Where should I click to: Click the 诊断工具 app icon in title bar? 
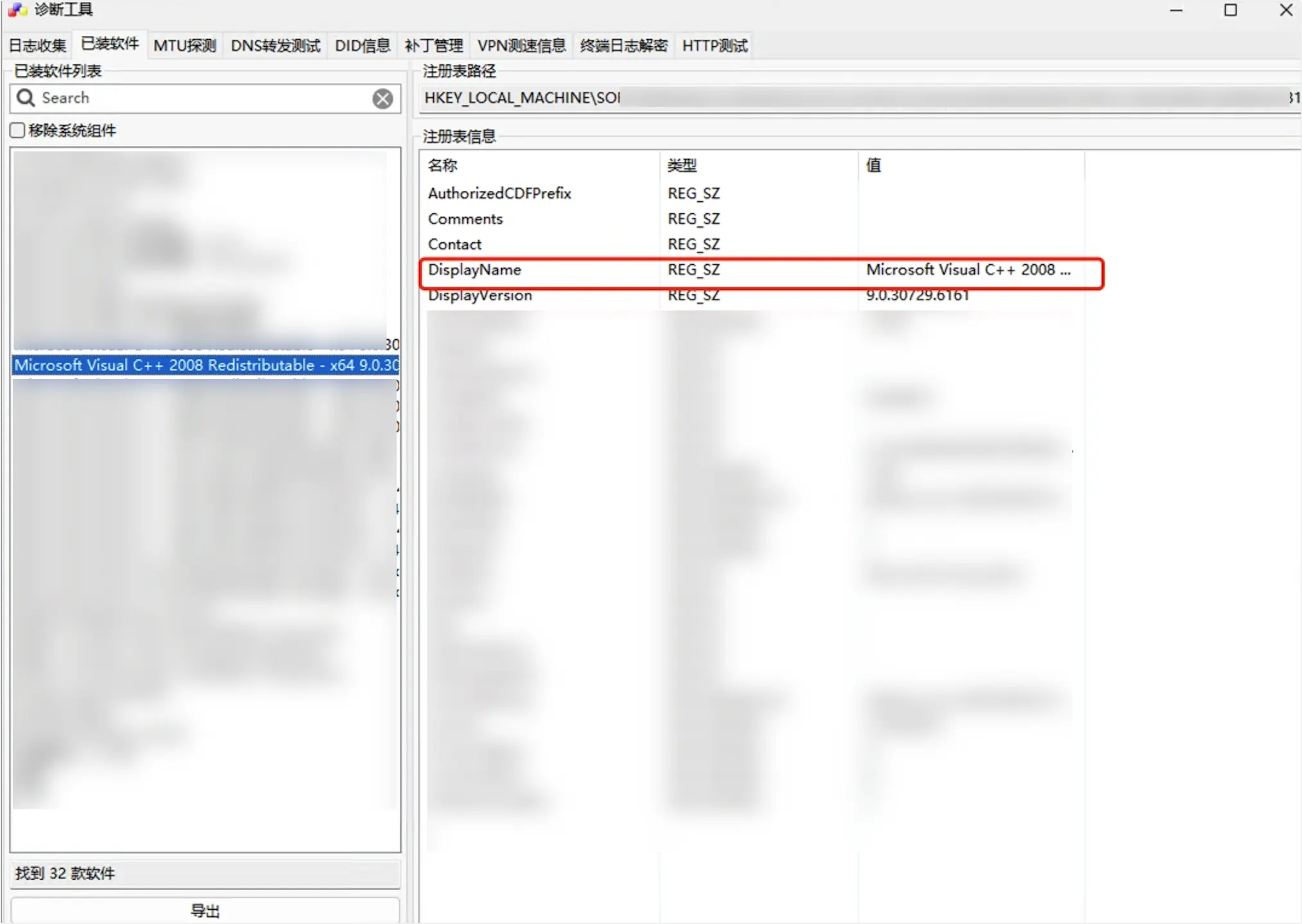pyautogui.click(x=17, y=10)
